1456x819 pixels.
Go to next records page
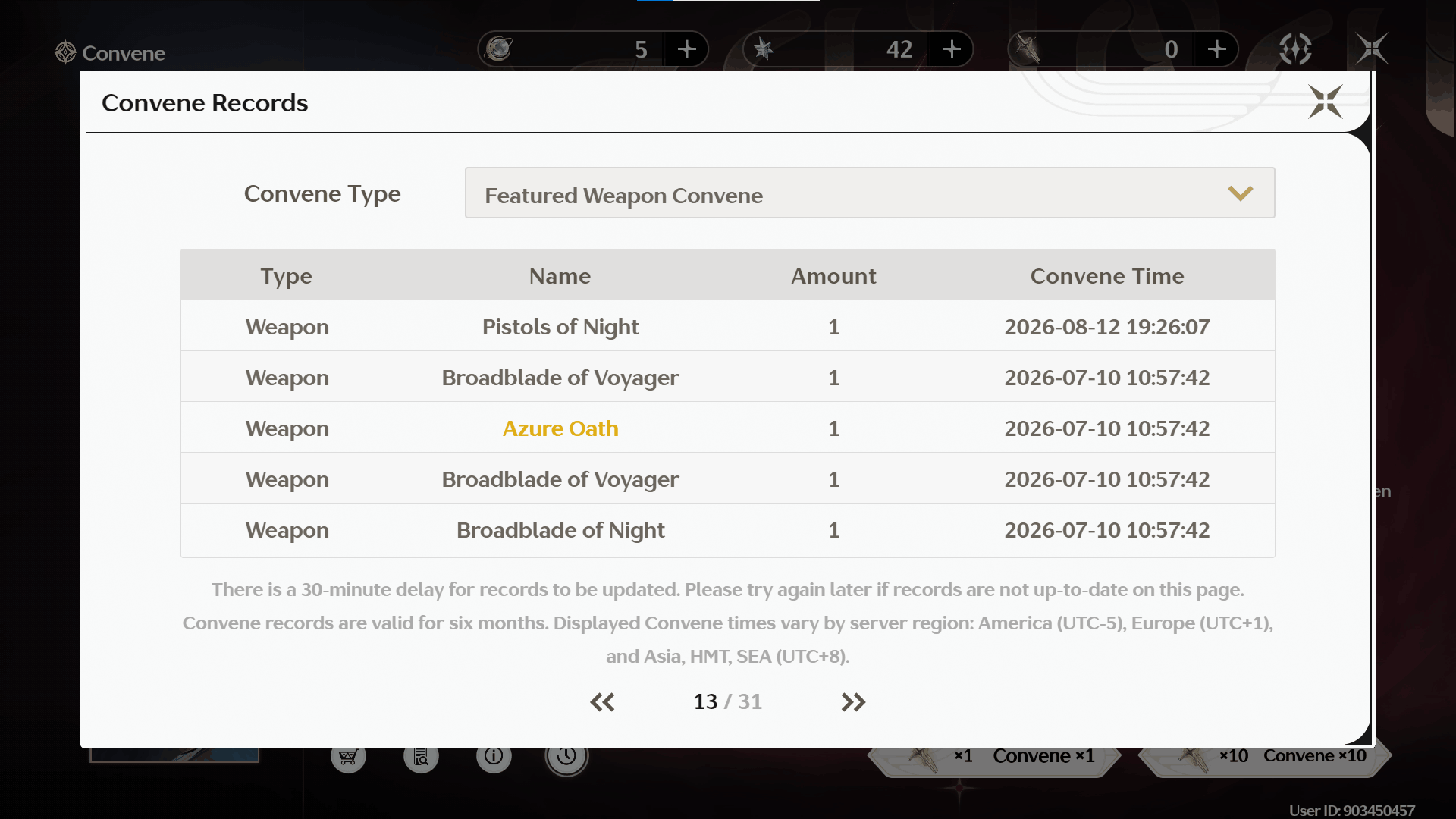[x=853, y=702]
